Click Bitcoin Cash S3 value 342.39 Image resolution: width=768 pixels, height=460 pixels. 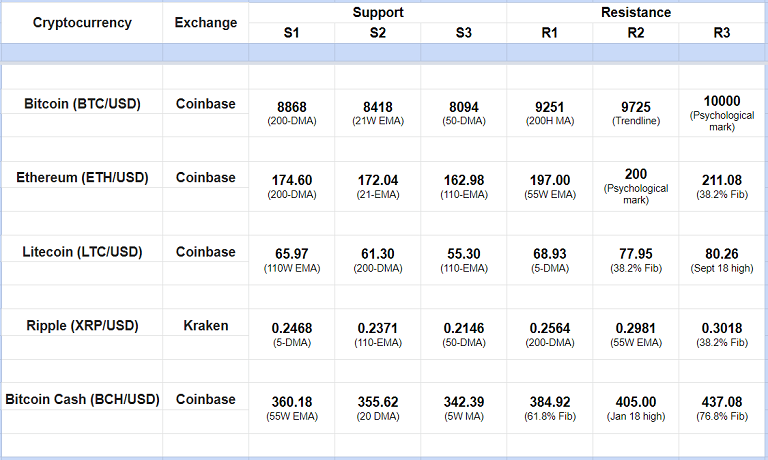[x=464, y=402]
